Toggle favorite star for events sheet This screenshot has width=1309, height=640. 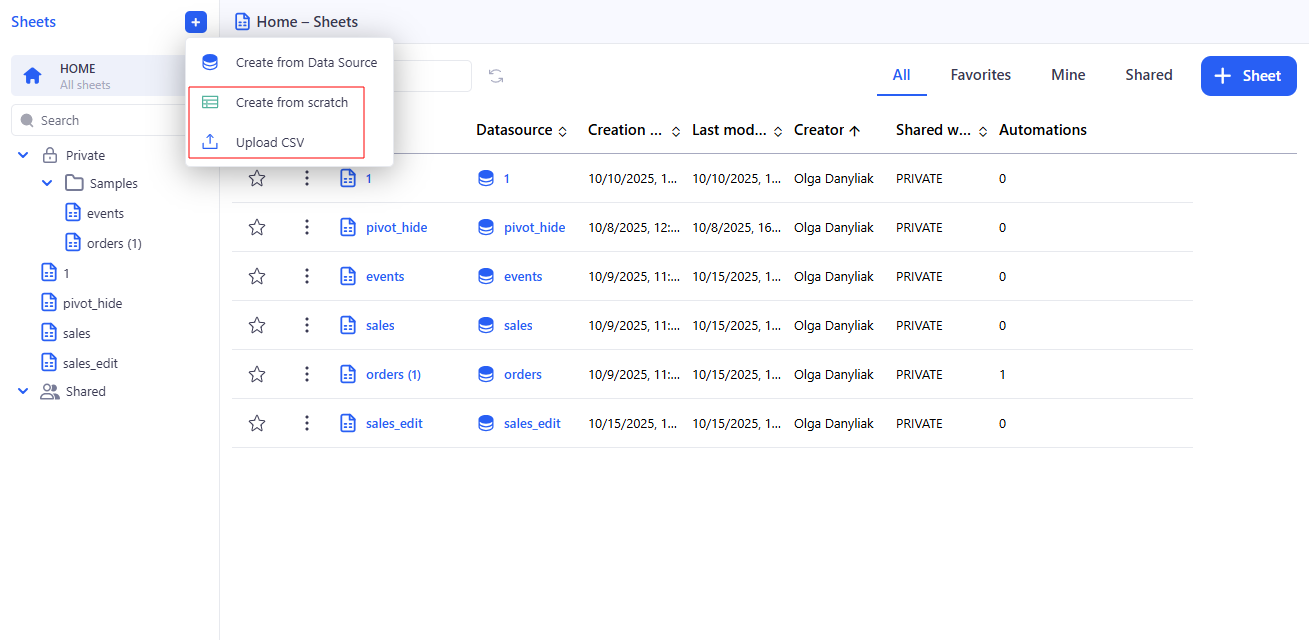(257, 276)
